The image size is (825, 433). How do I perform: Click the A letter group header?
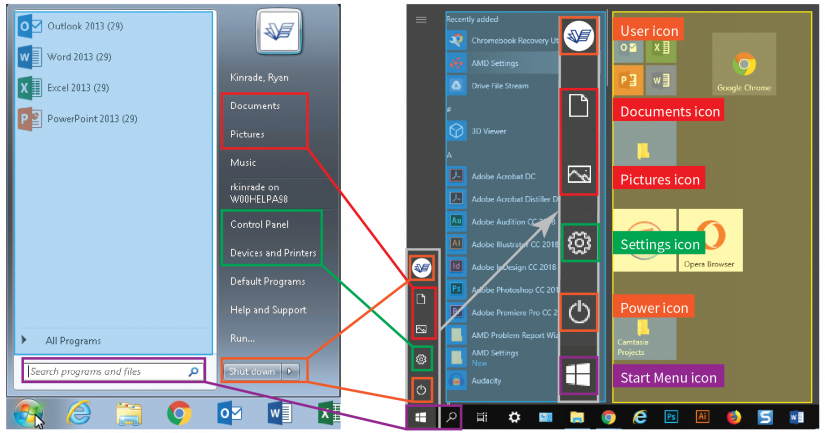click(x=449, y=155)
